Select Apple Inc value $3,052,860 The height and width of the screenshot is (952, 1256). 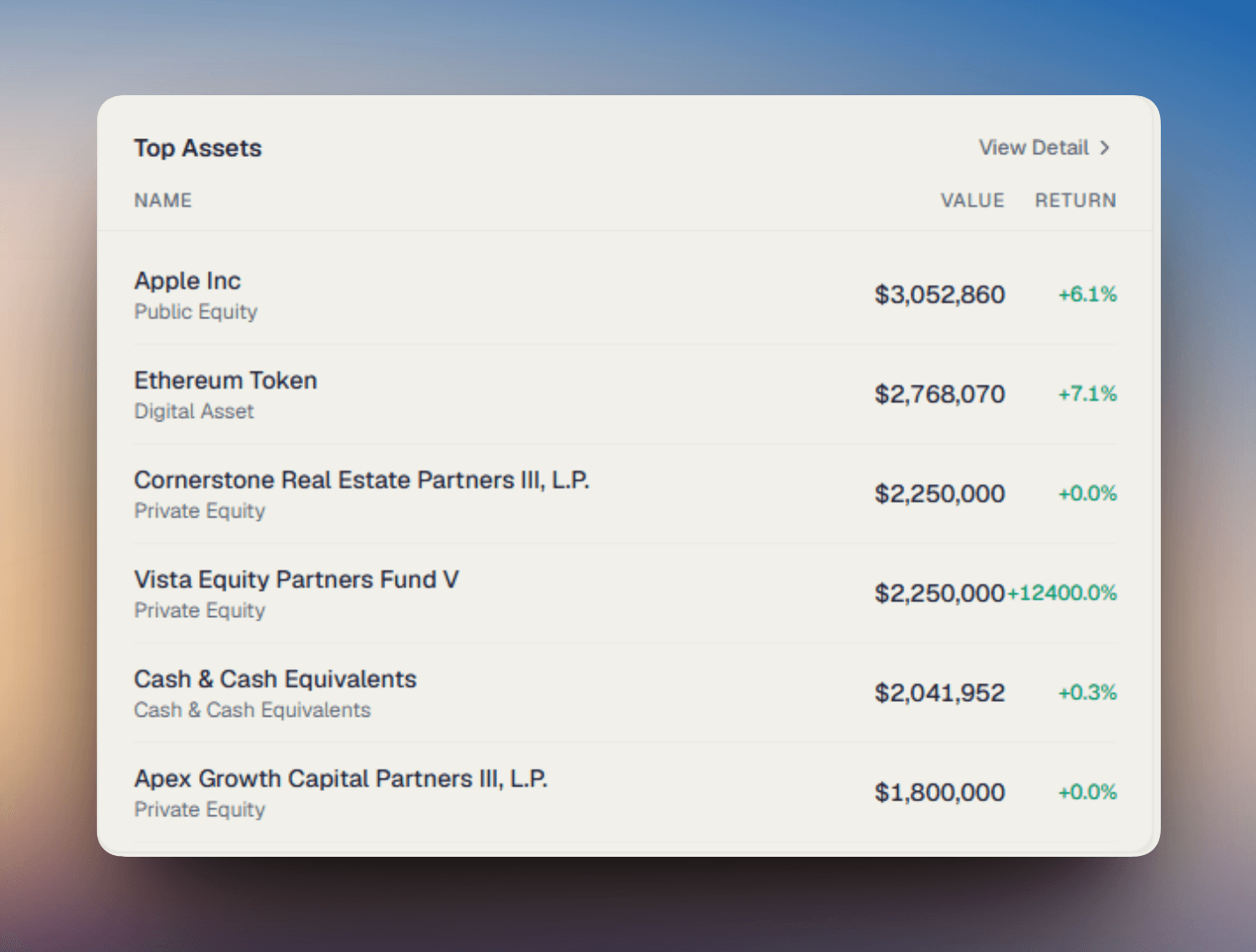(940, 294)
